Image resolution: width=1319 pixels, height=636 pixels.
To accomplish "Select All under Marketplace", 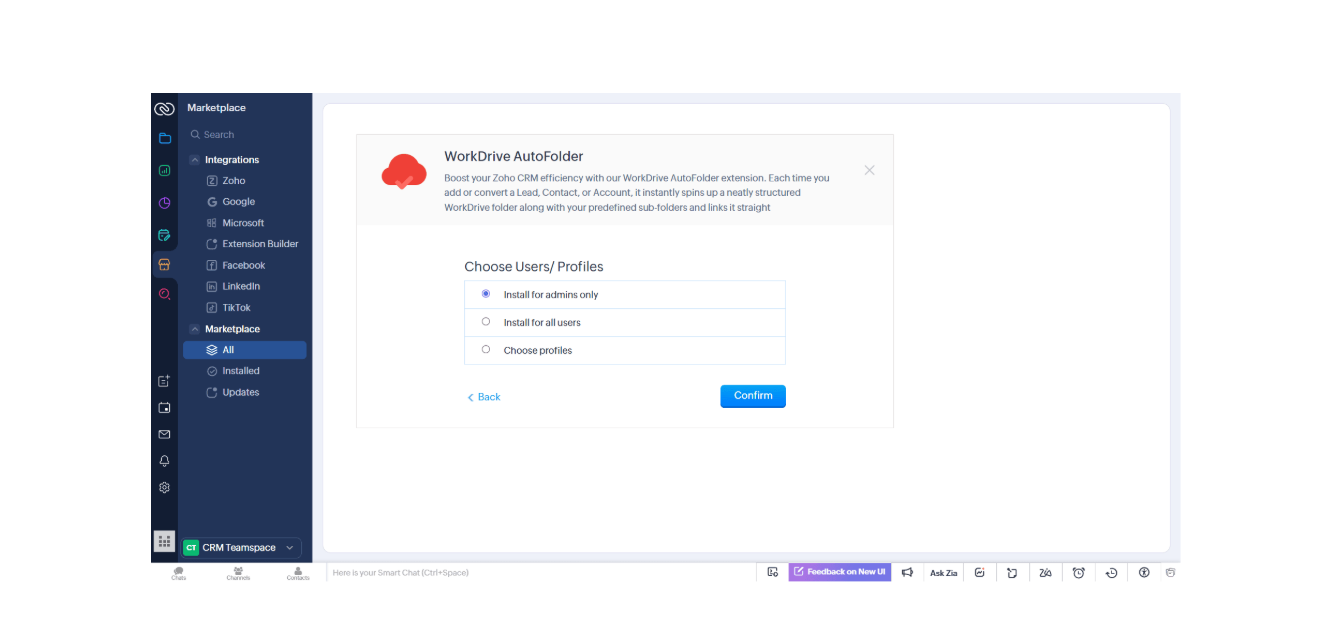I will pyautogui.click(x=244, y=350).
